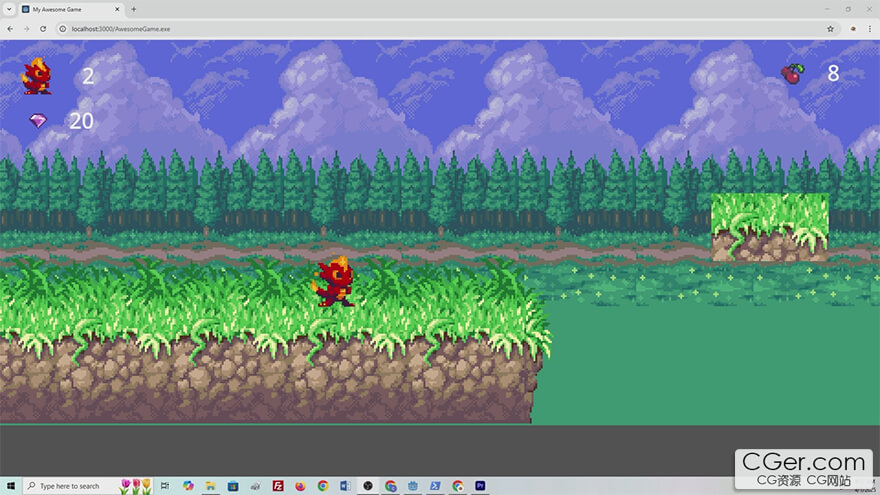The width and height of the screenshot is (880, 495).
Task: Launch Firefox from the taskbar
Action: [x=300, y=485]
